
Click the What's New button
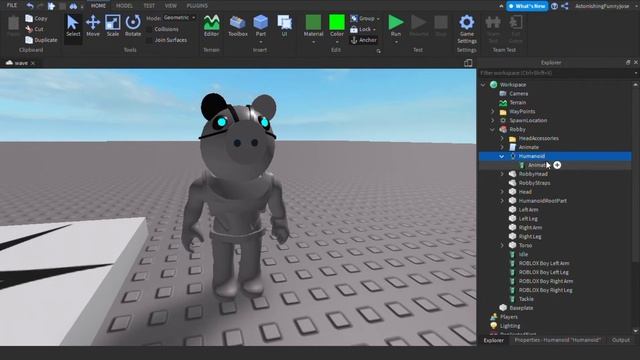coord(527,6)
